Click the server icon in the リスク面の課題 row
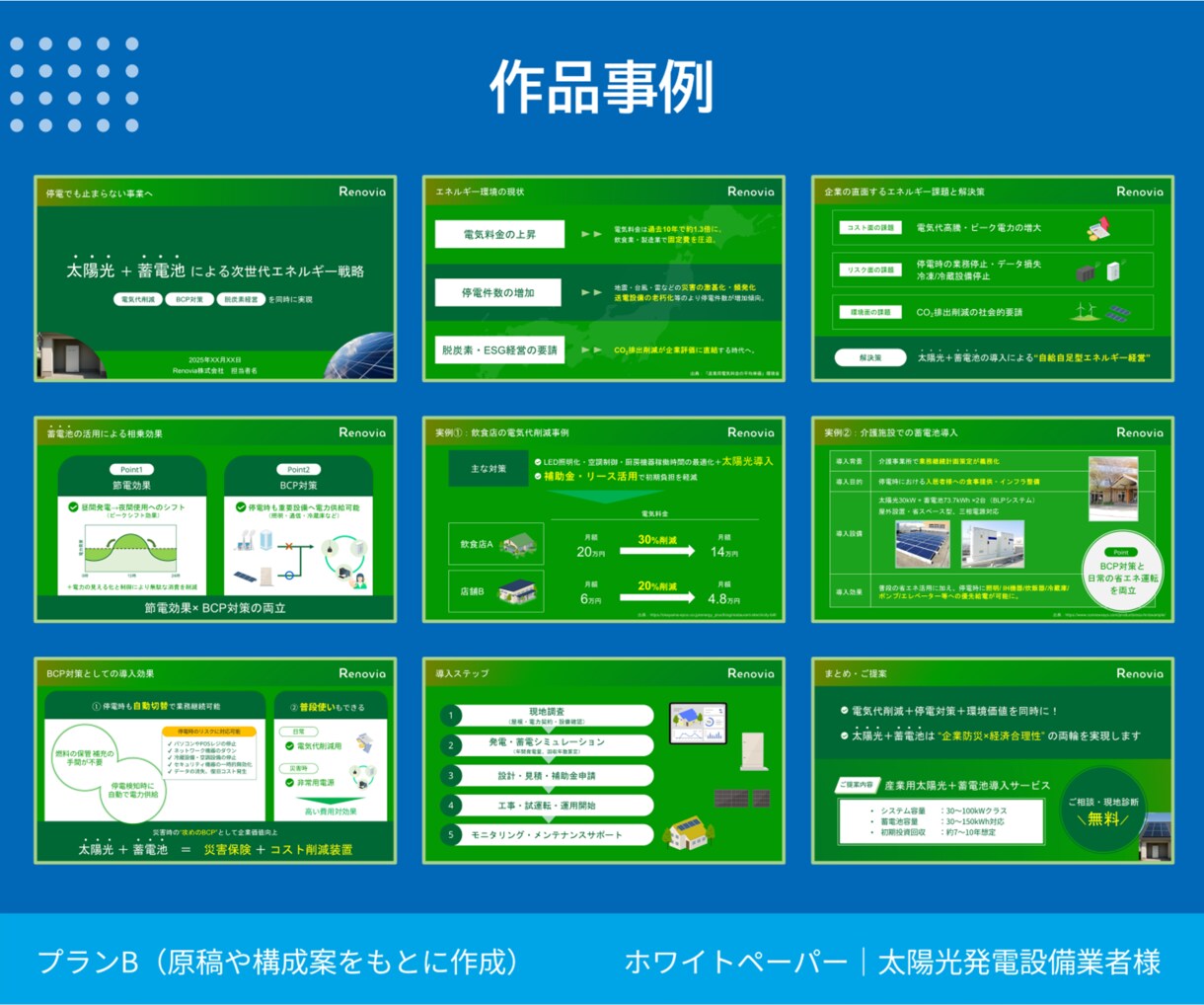The width and height of the screenshot is (1204, 1005). 1086,271
